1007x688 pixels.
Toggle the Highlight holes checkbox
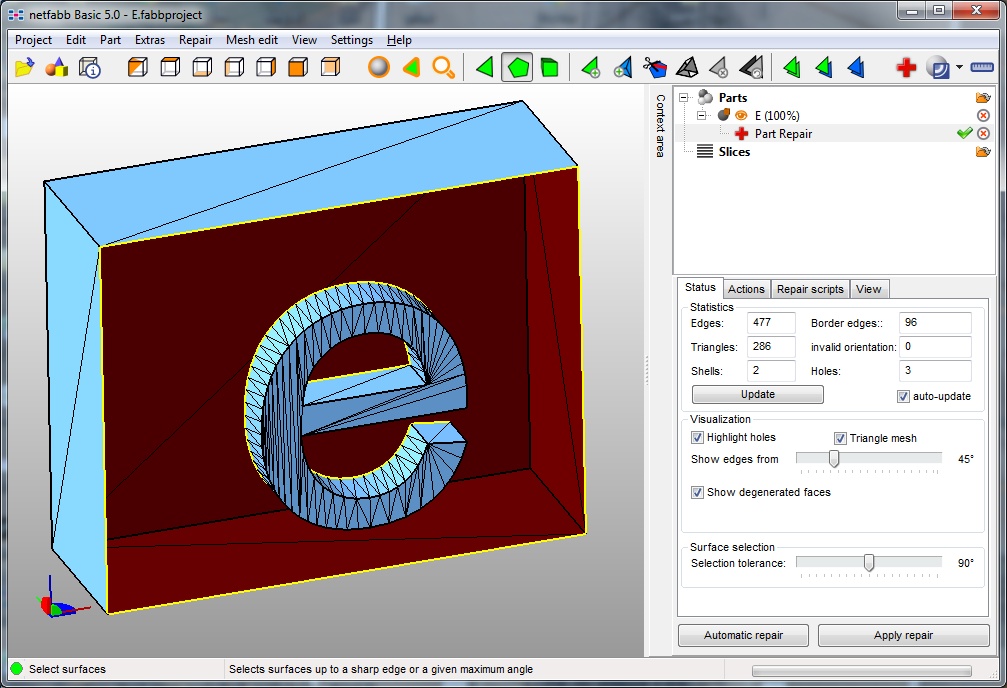697,437
